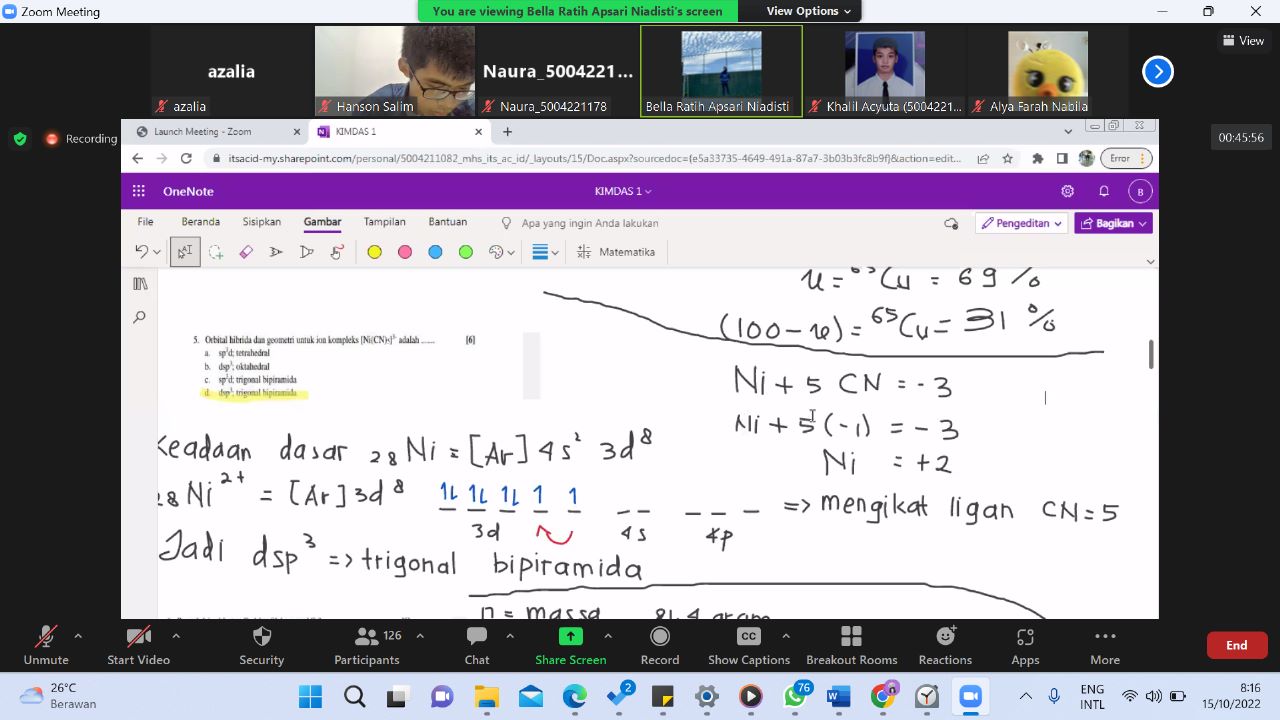
Task: Open Security shield options
Action: pos(262,645)
